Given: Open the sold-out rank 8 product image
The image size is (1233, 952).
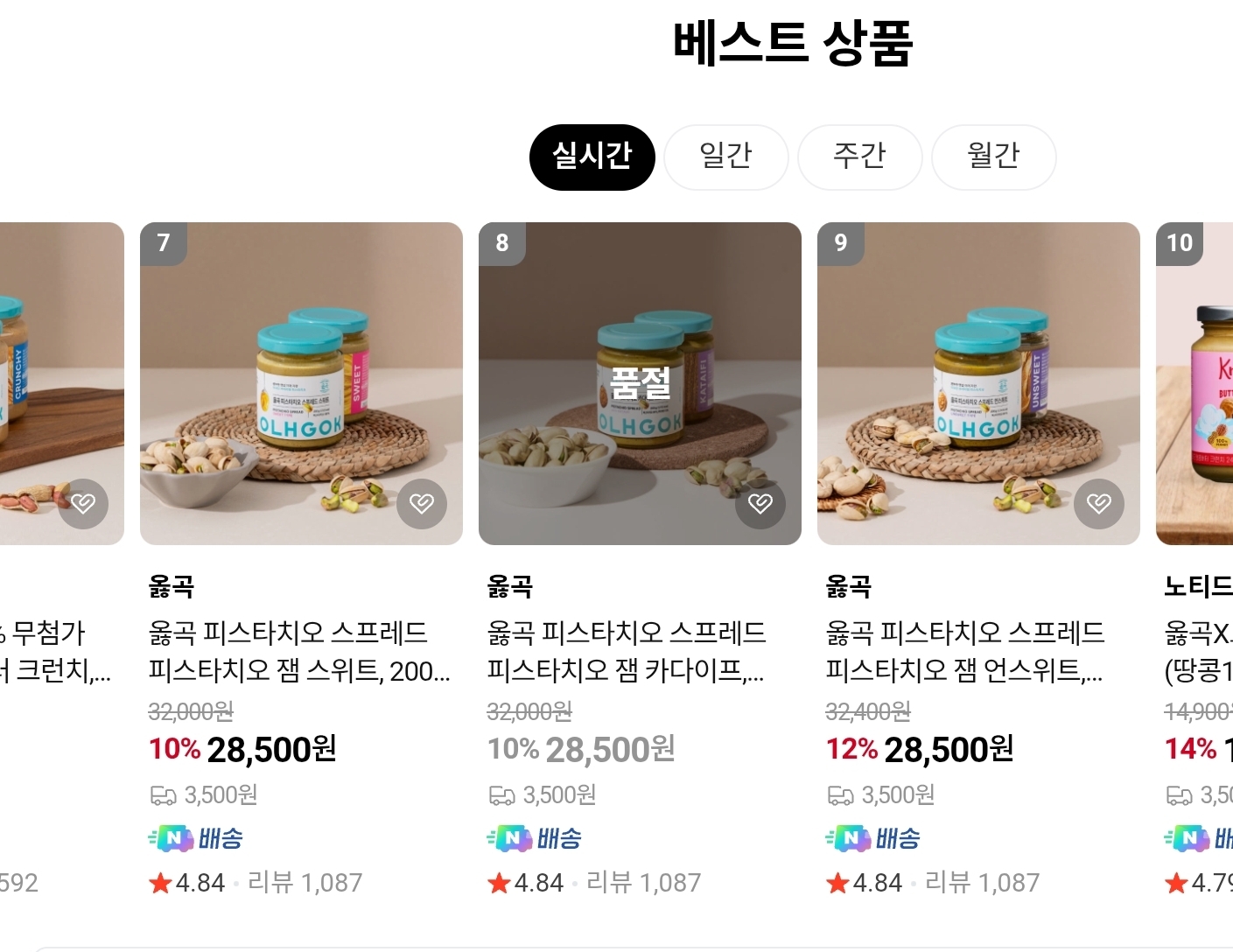Looking at the screenshot, I should pos(640,383).
